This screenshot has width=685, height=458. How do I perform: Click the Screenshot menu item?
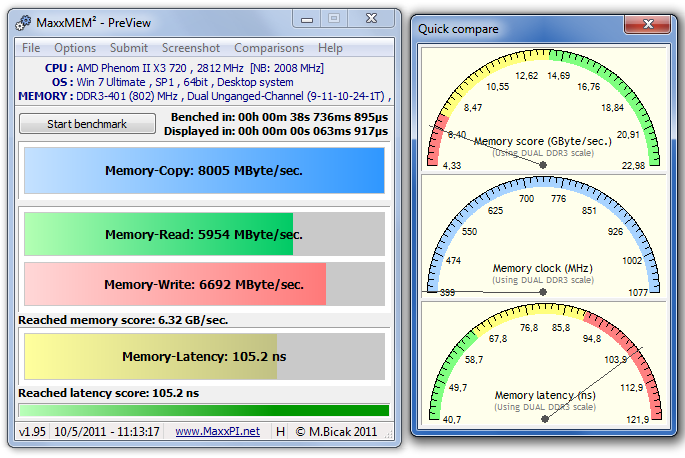(191, 48)
